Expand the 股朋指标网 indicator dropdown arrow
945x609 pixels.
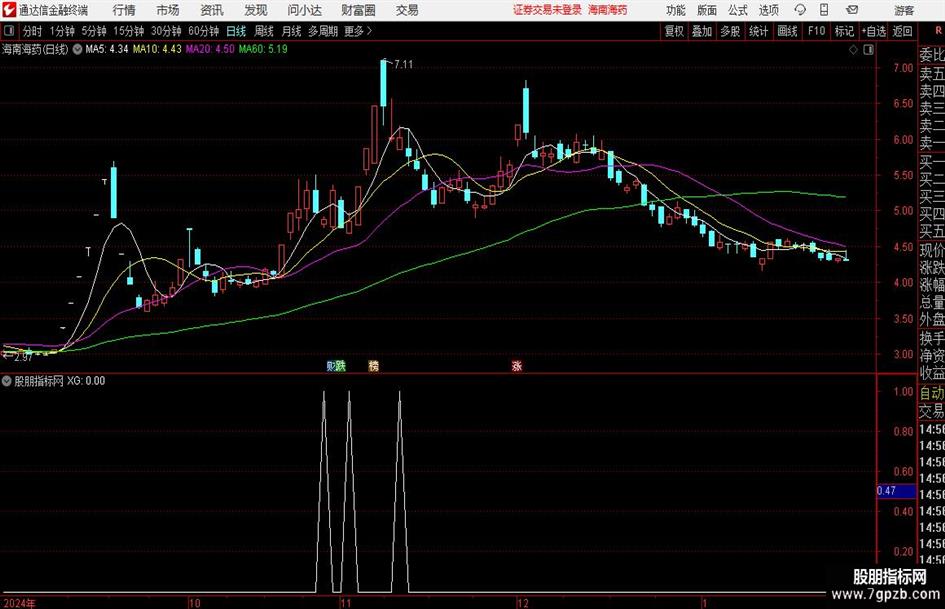(x=7, y=381)
